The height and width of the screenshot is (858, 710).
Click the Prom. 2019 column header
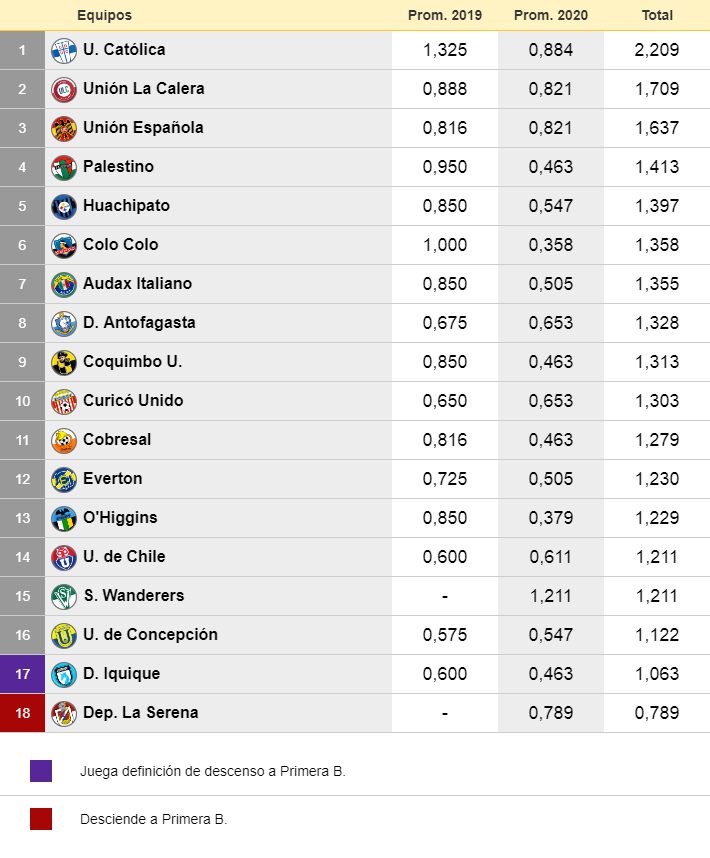click(x=445, y=15)
